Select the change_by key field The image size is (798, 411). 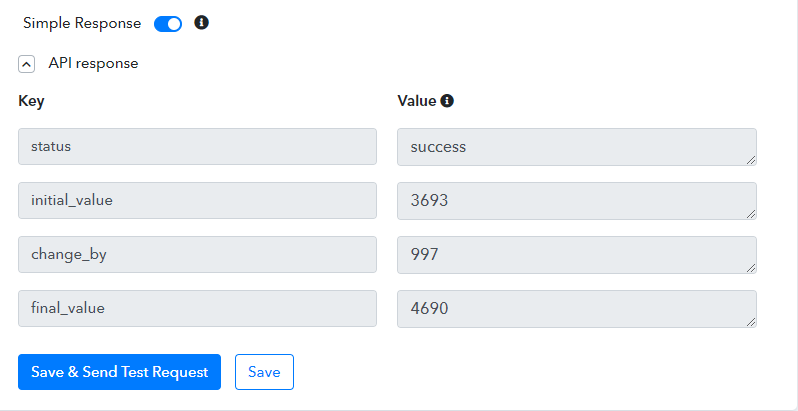[197, 254]
